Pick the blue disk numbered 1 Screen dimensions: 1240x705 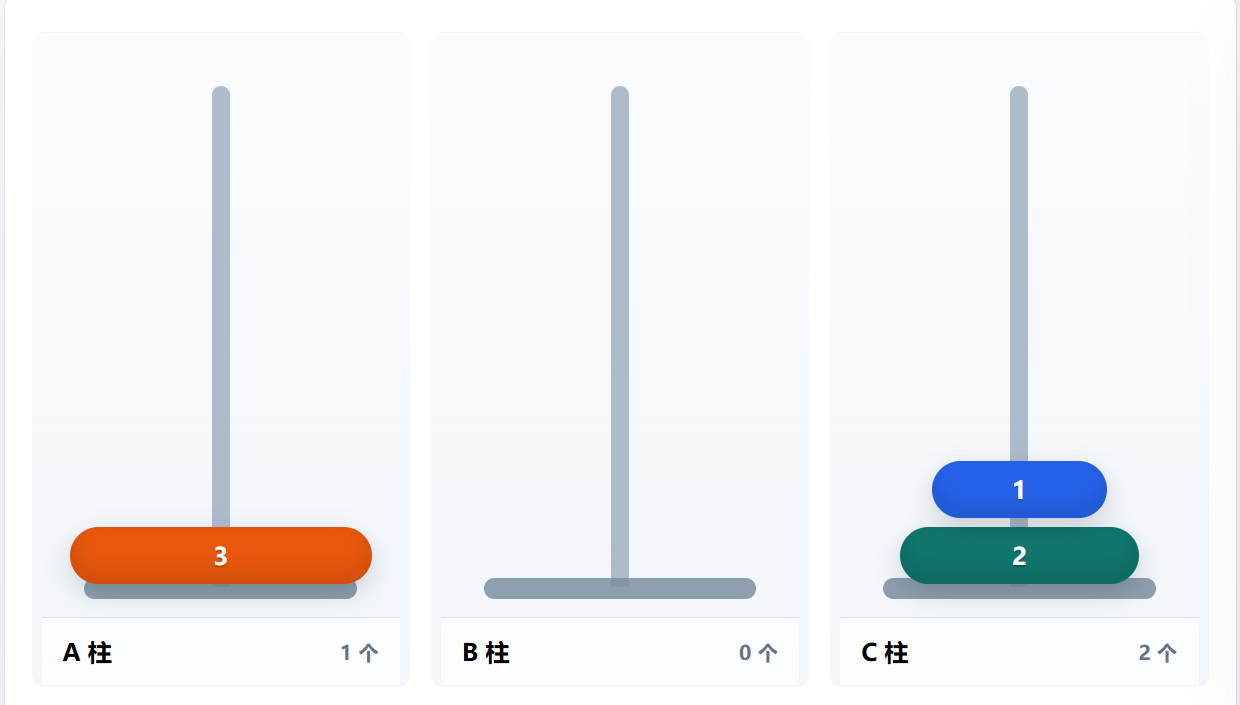tap(1019, 489)
